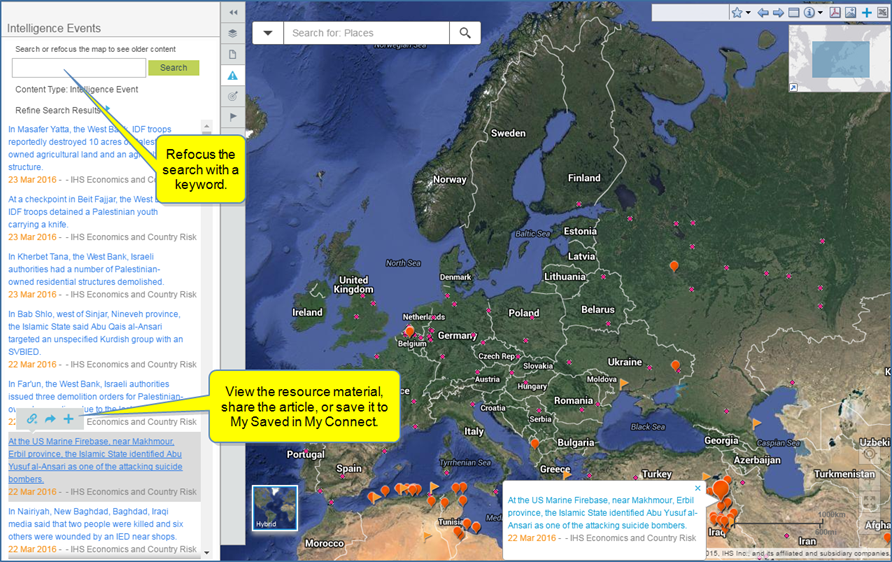Go back using the left arrow in toolbar
The width and height of the screenshot is (892, 562).
(763, 13)
